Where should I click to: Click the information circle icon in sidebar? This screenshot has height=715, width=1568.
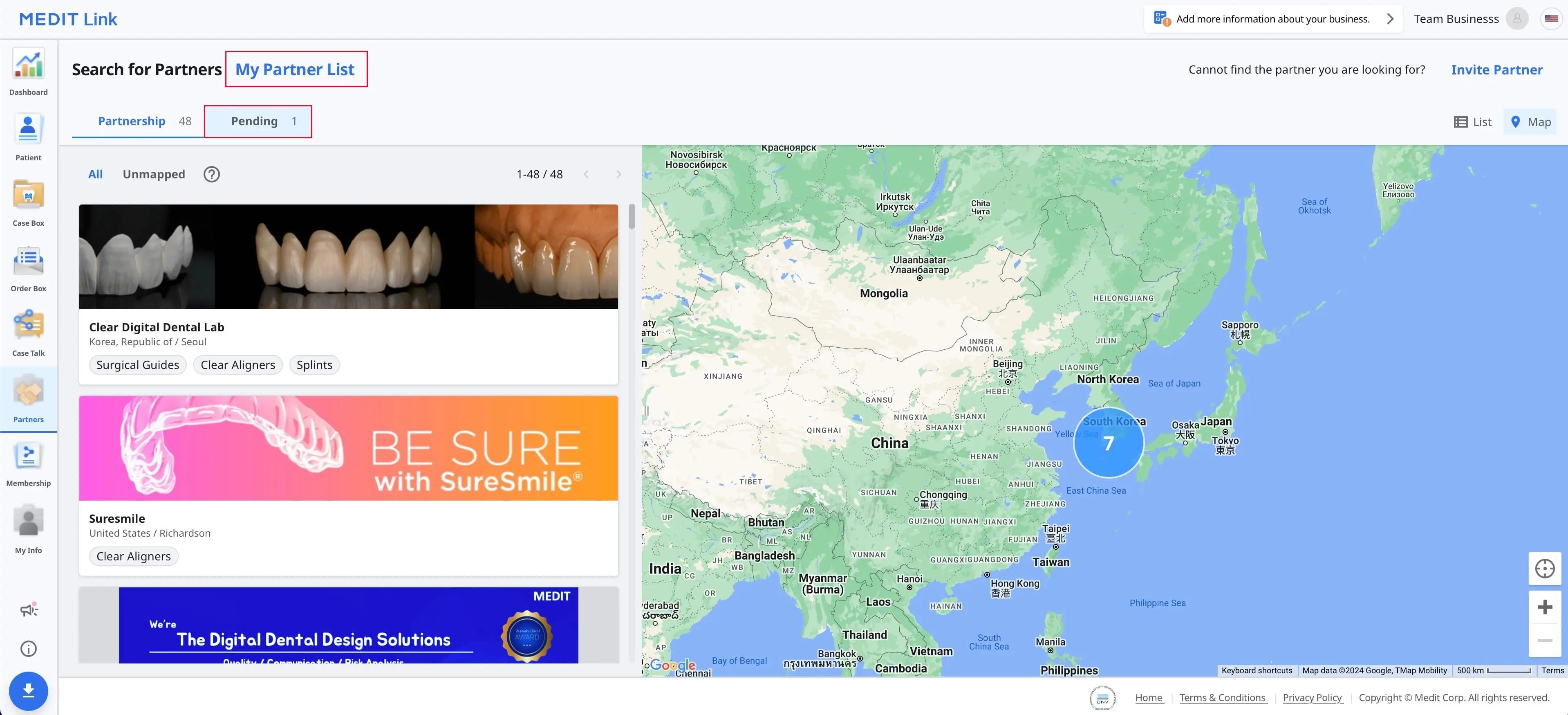coord(29,649)
